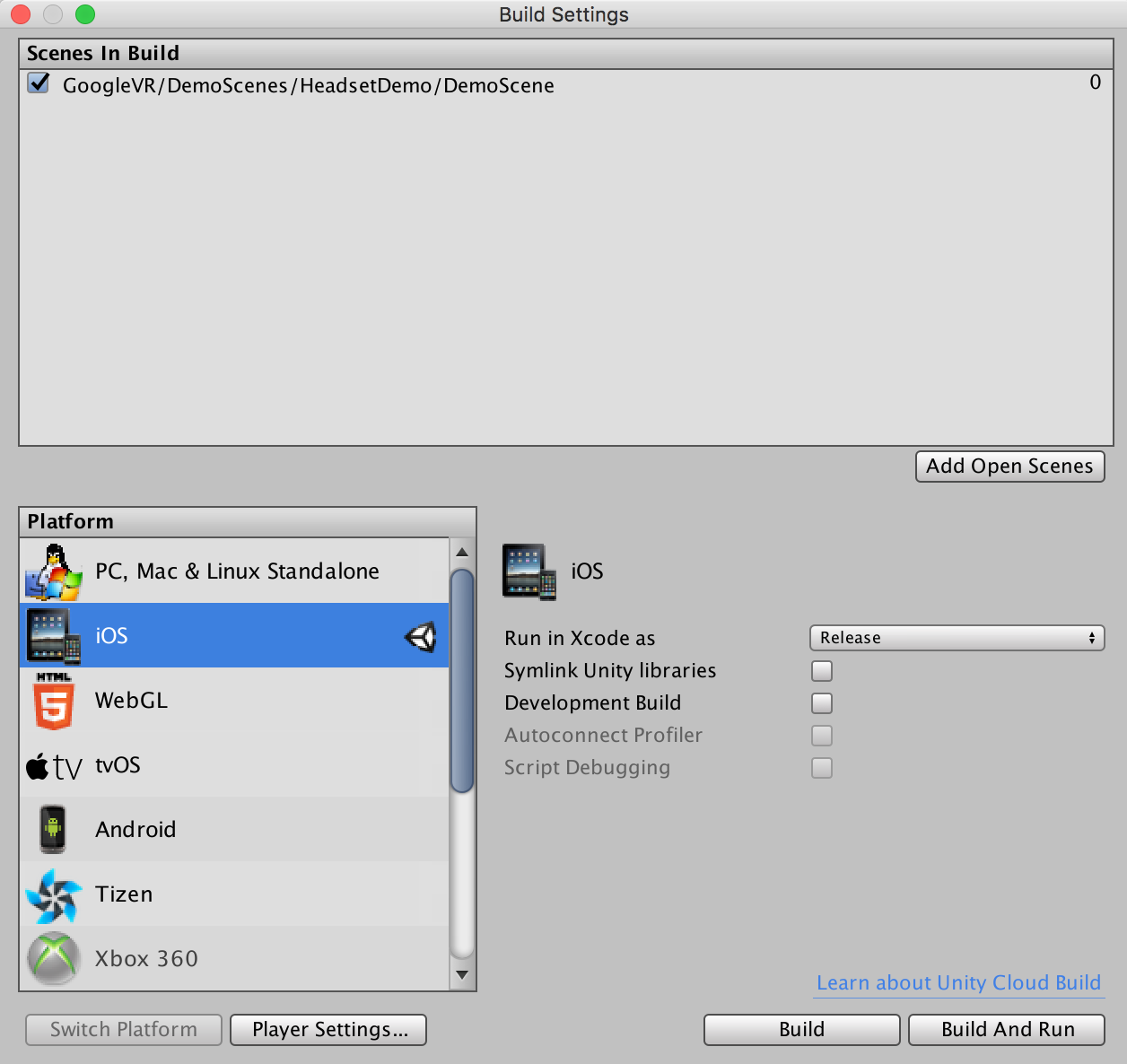This screenshot has height=1064, width=1127.
Task: Click the Android phone icon
Action: coord(53,829)
